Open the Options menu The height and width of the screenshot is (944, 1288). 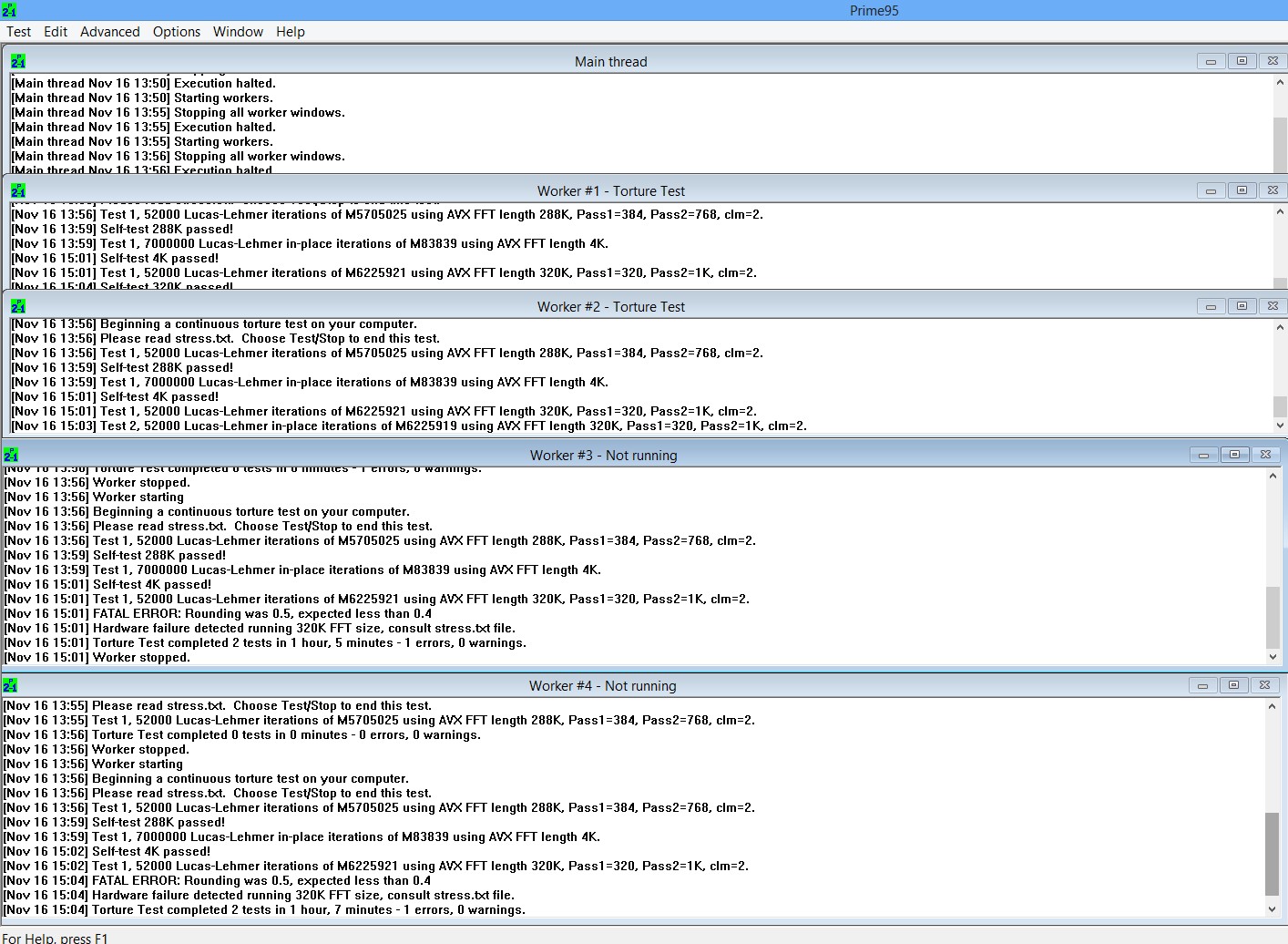coord(177,32)
